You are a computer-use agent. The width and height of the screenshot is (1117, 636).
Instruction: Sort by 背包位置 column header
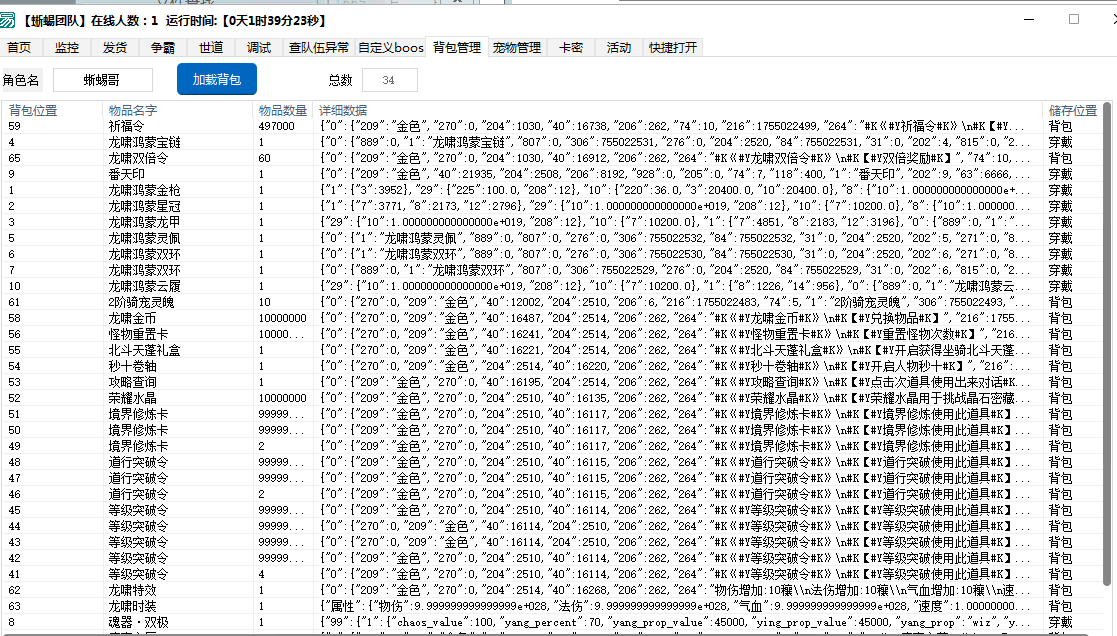point(33,110)
